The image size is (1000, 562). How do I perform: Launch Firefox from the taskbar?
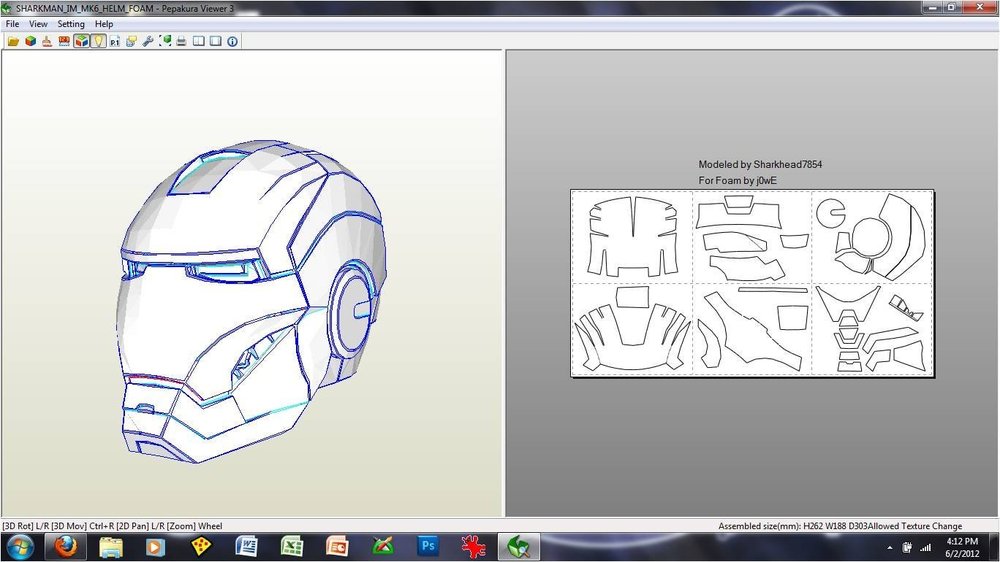66,547
